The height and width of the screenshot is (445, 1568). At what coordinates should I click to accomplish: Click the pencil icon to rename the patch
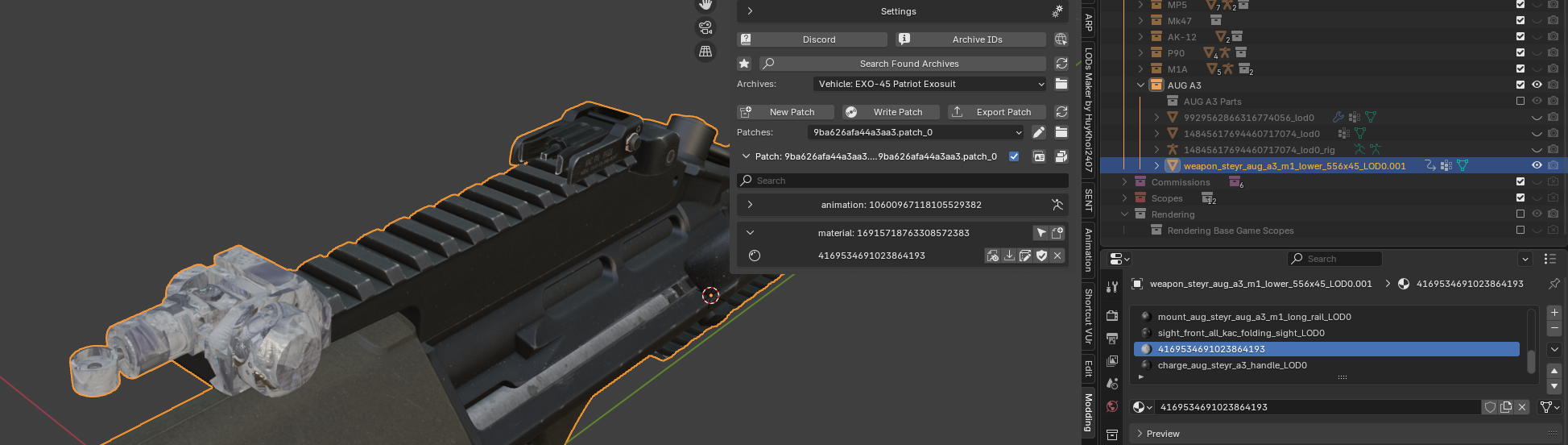pos(1039,132)
